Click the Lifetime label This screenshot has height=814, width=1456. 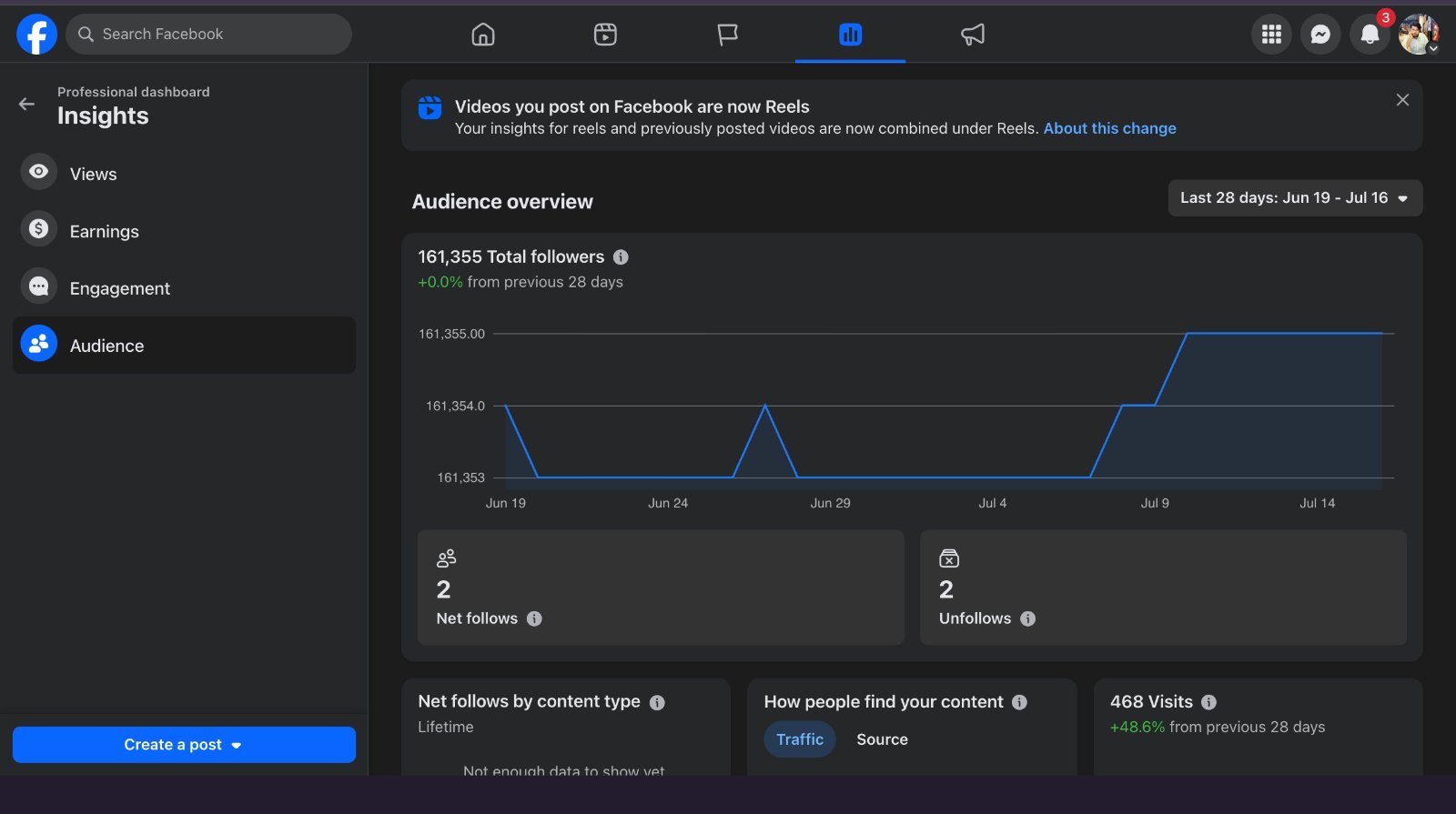(x=446, y=727)
